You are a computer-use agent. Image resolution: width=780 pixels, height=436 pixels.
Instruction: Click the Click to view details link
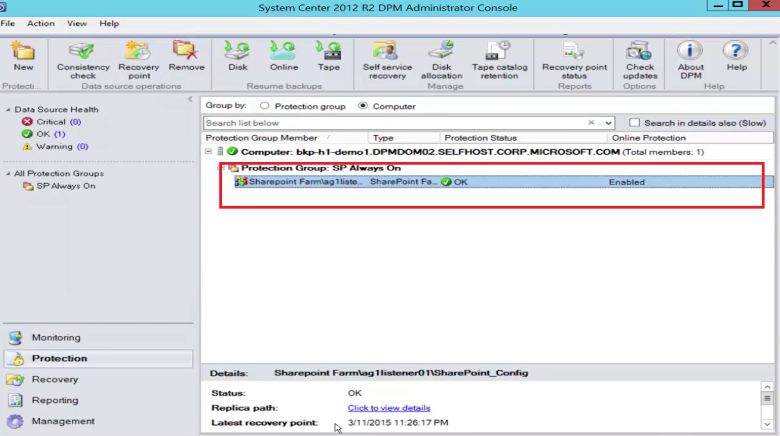click(x=389, y=408)
